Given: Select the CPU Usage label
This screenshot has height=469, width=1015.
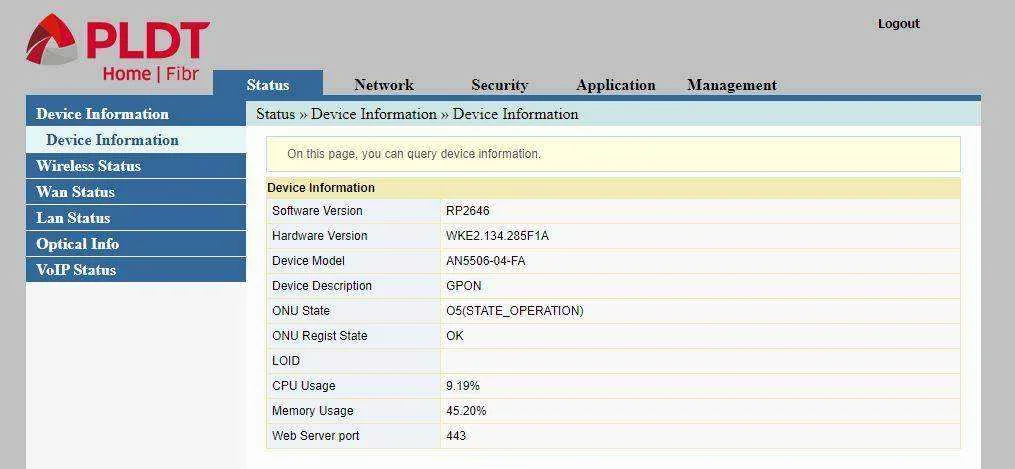Looking at the screenshot, I should tap(304, 386).
